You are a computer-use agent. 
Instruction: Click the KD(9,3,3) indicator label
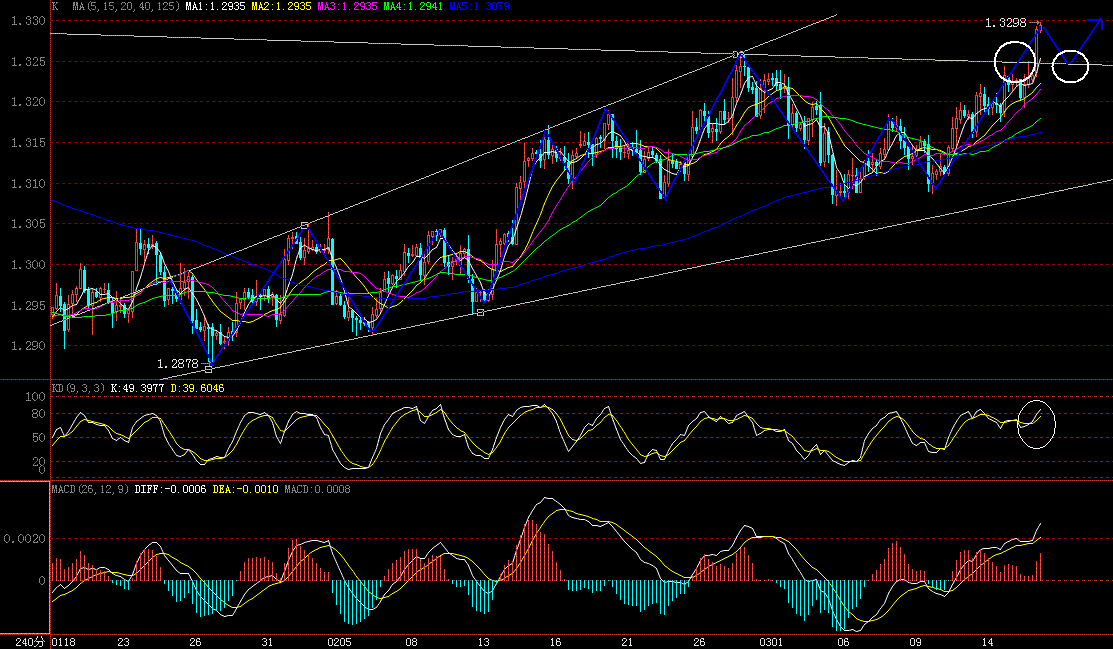coord(78,388)
